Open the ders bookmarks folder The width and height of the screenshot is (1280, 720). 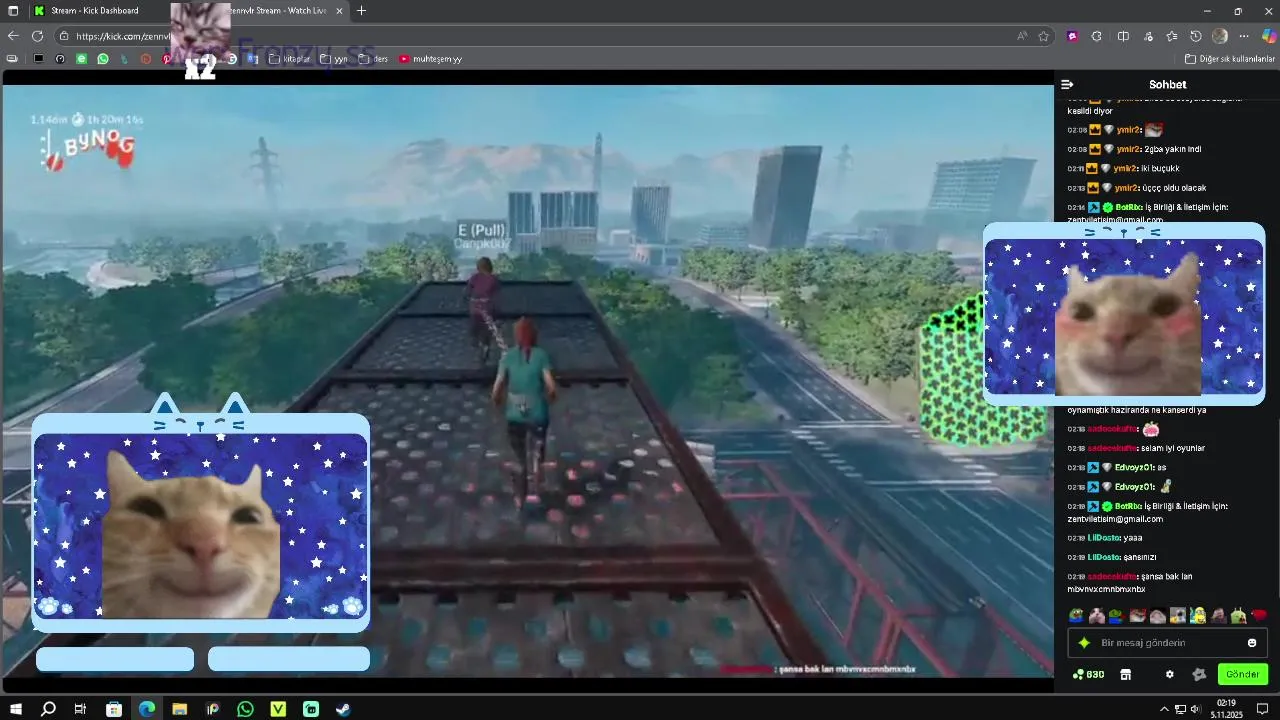pos(373,59)
